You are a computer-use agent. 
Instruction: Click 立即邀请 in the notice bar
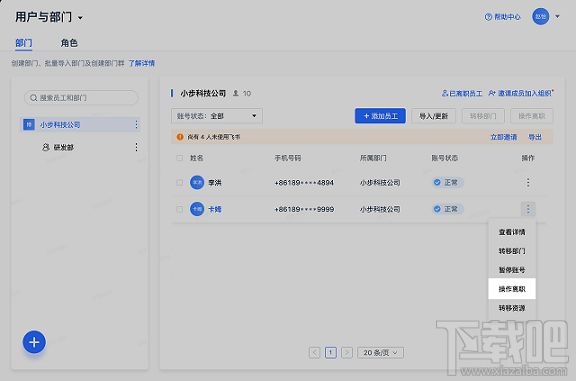click(504, 137)
